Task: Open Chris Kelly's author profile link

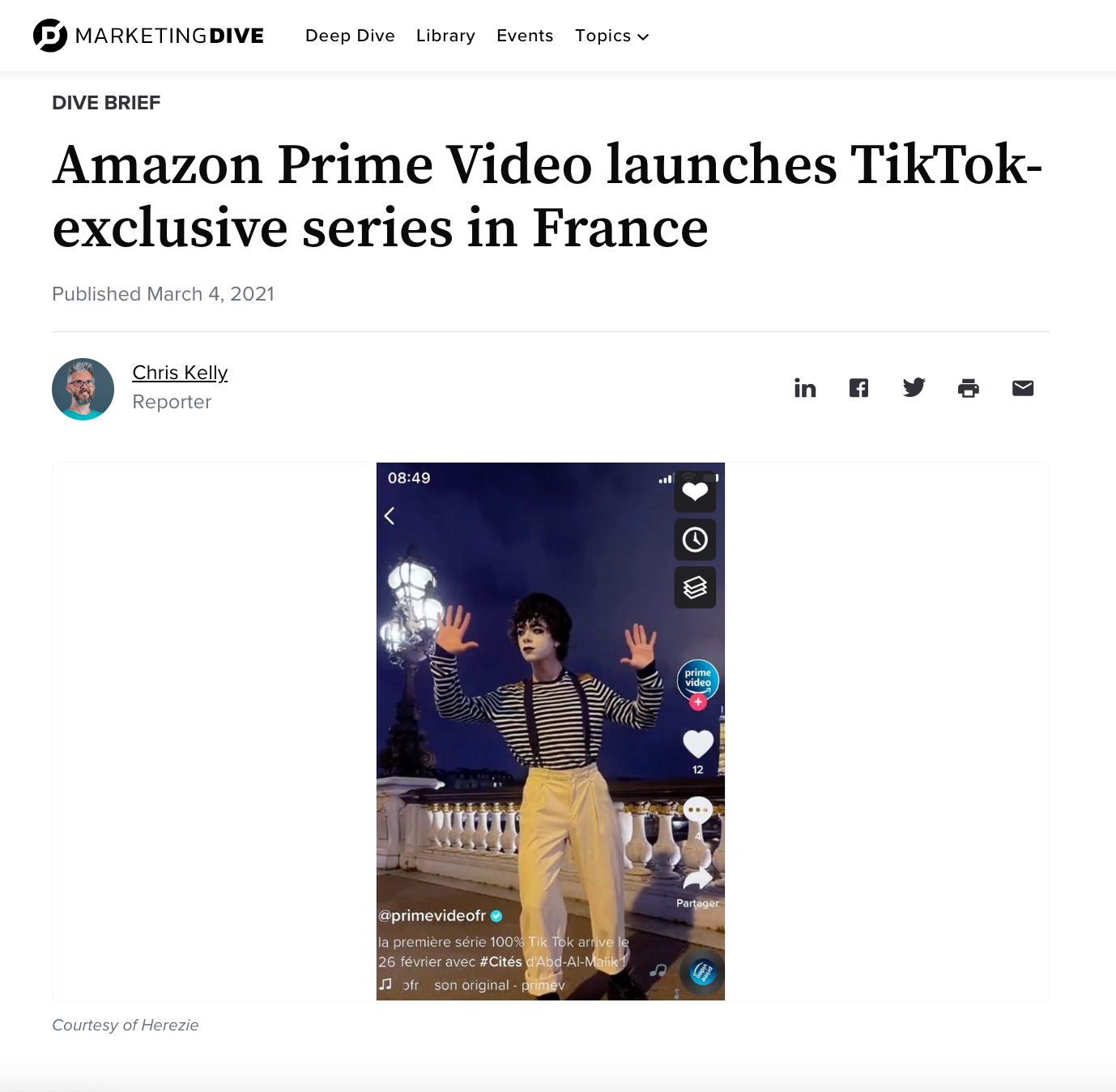Action: tap(180, 373)
